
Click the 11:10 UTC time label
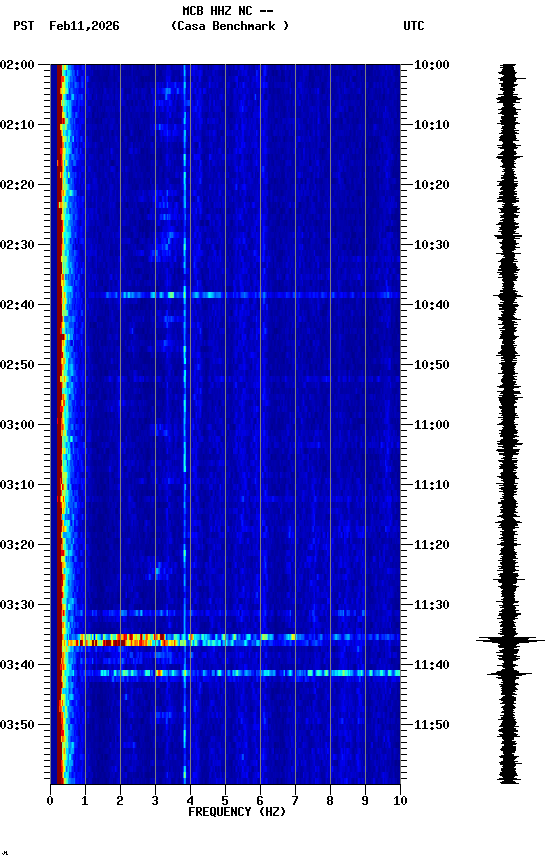[432, 485]
